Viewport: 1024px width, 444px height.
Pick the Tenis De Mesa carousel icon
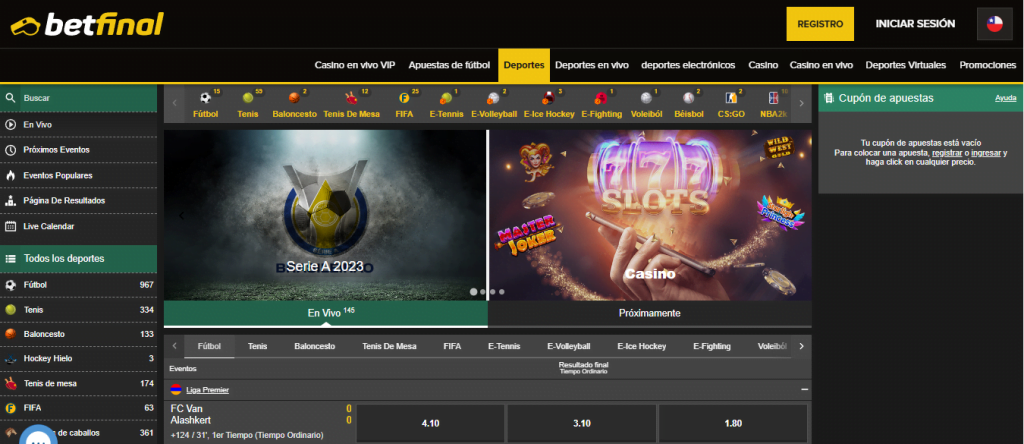pos(351,99)
